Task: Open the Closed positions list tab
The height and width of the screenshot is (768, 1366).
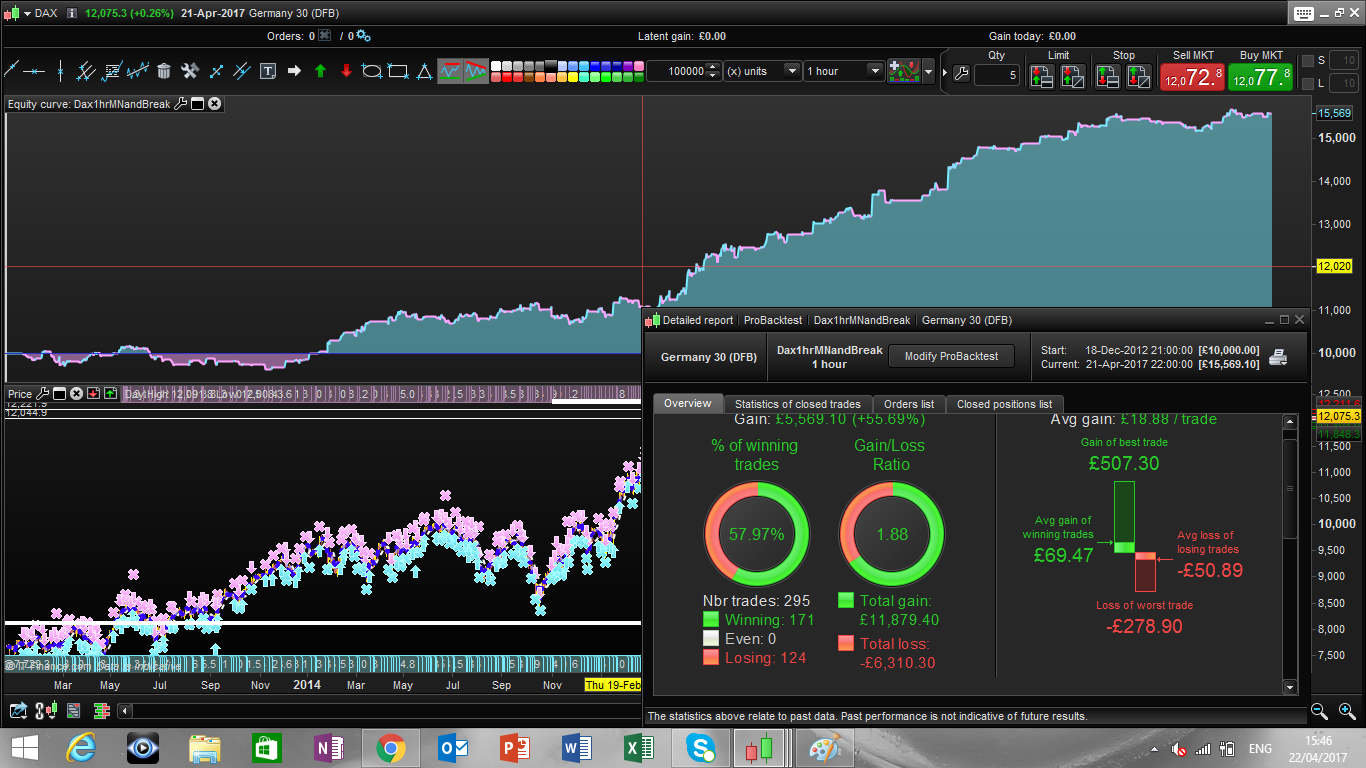Action: coord(1004,404)
